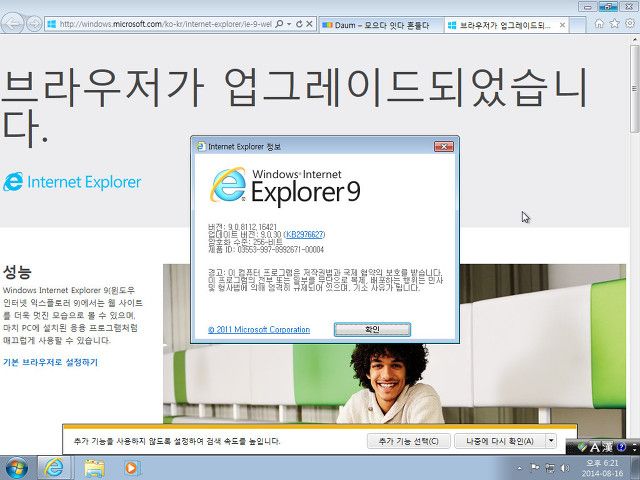This screenshot has width=640, height=480.
Task: Open the Tools gear icon
Action: click(x=630, y=24)
